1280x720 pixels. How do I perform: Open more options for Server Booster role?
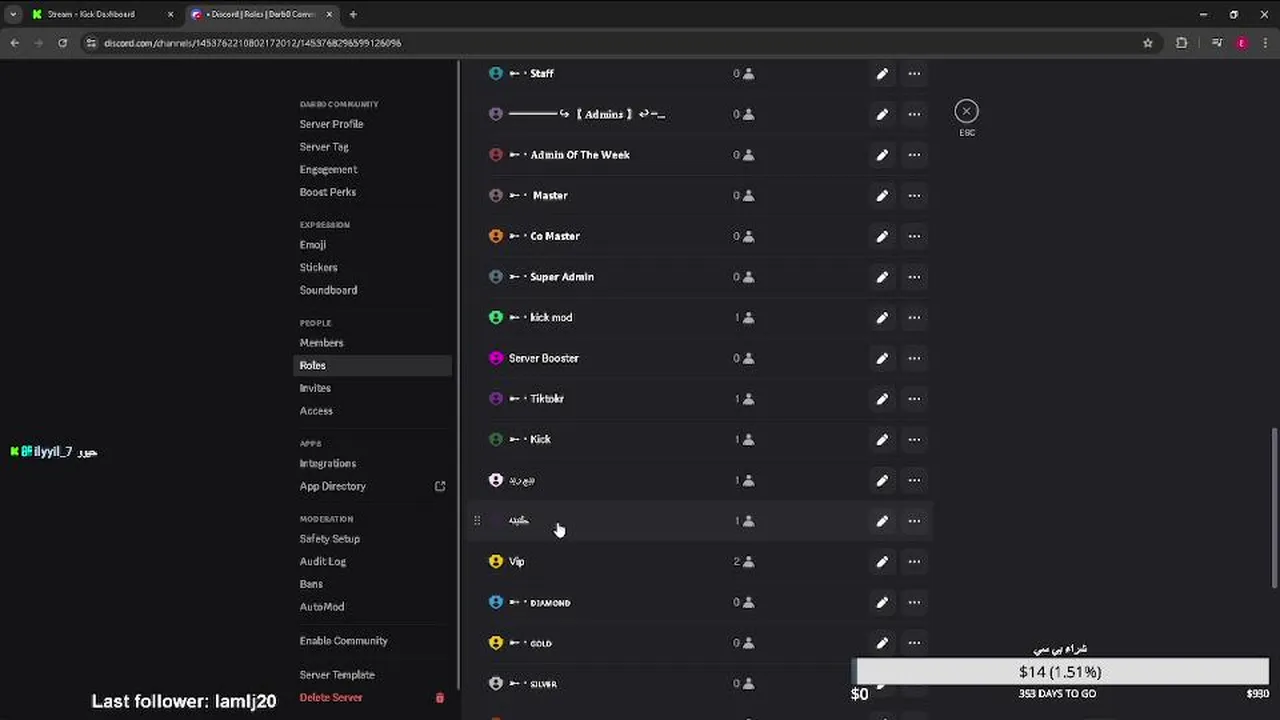(914, 358)
